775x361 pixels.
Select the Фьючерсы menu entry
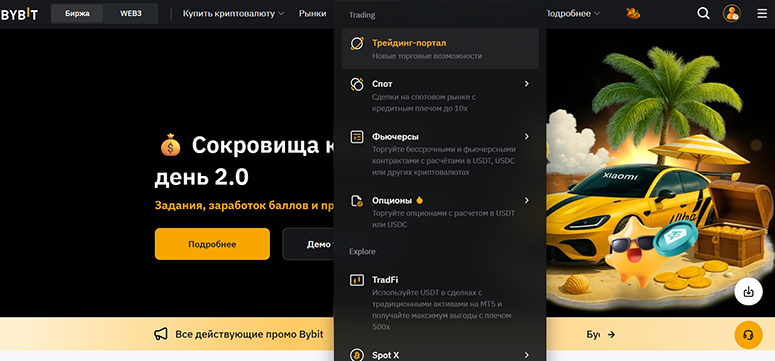pyautogui.click(x=440, y=154)
